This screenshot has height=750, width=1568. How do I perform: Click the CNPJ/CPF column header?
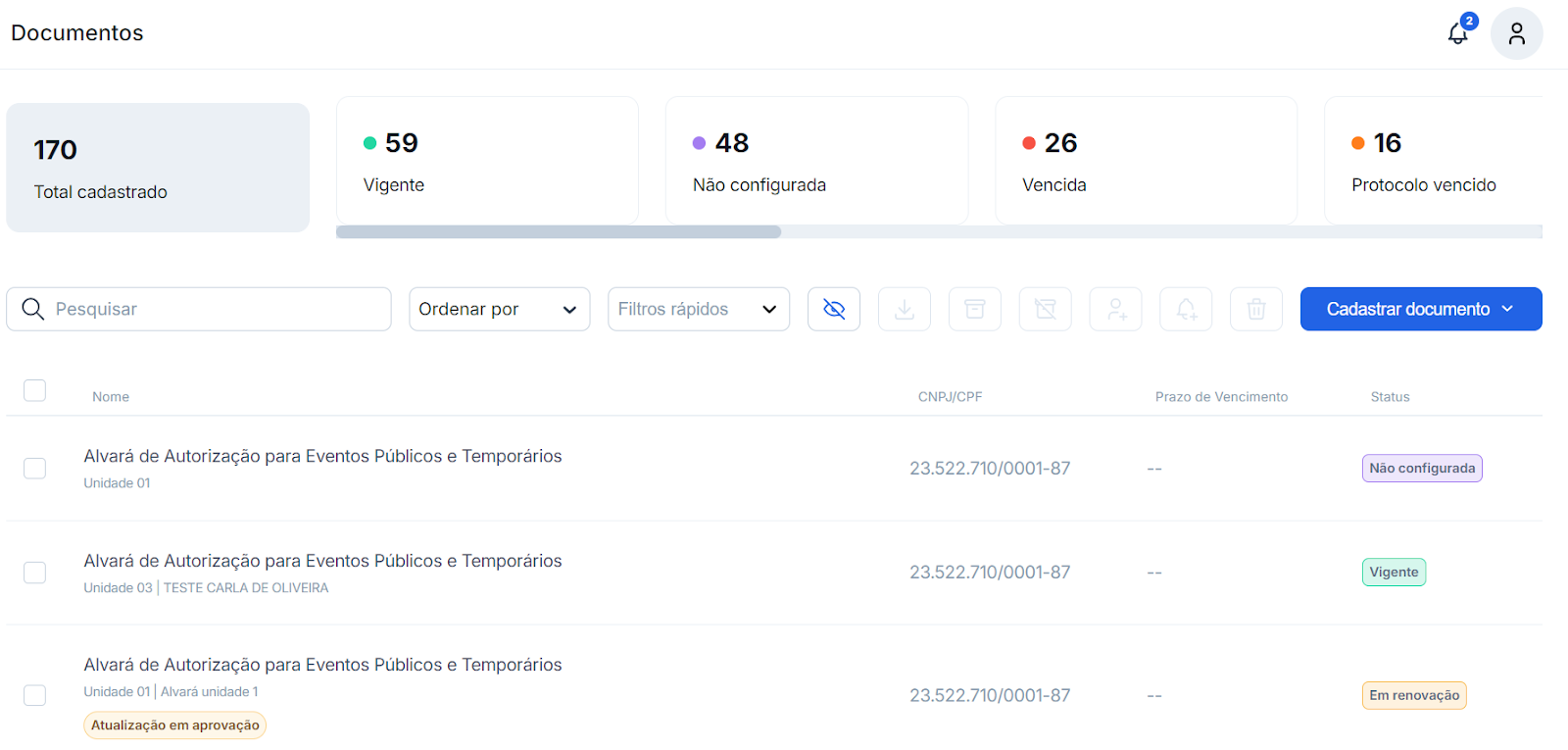pyautogui.click(x=950, y=397)
